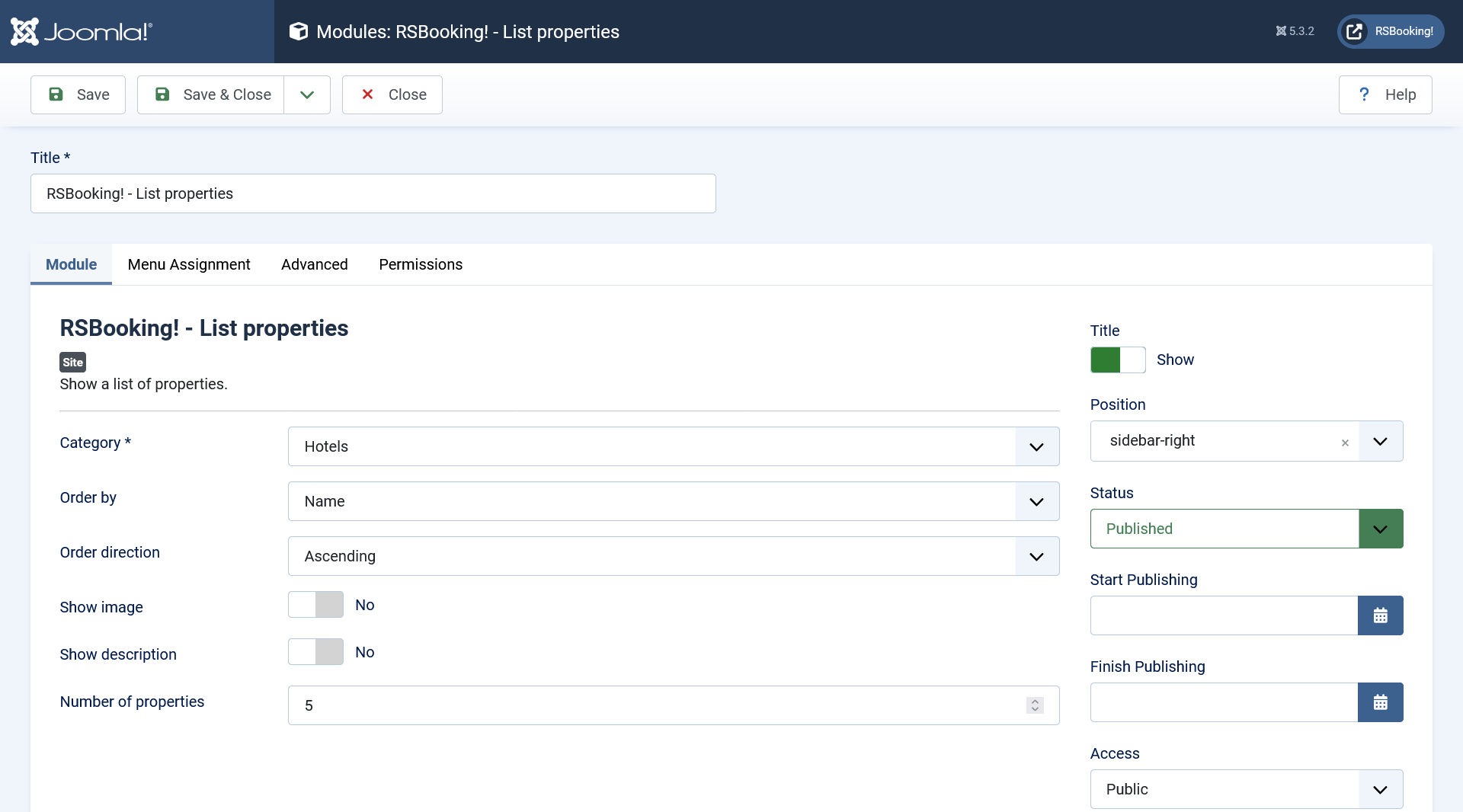Click the floppy disk icon on Save
1463x812 pixels.
click(56, 94)
